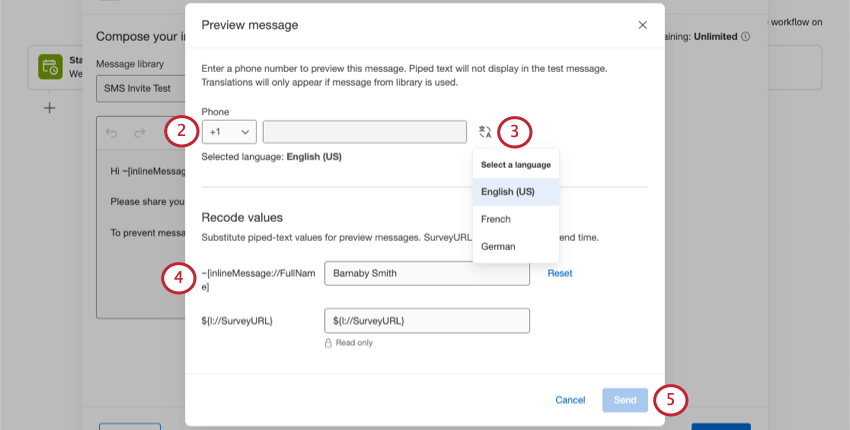Click the redo arrow in background editor
Screen dimensions: 850x430
click(140, 133)
